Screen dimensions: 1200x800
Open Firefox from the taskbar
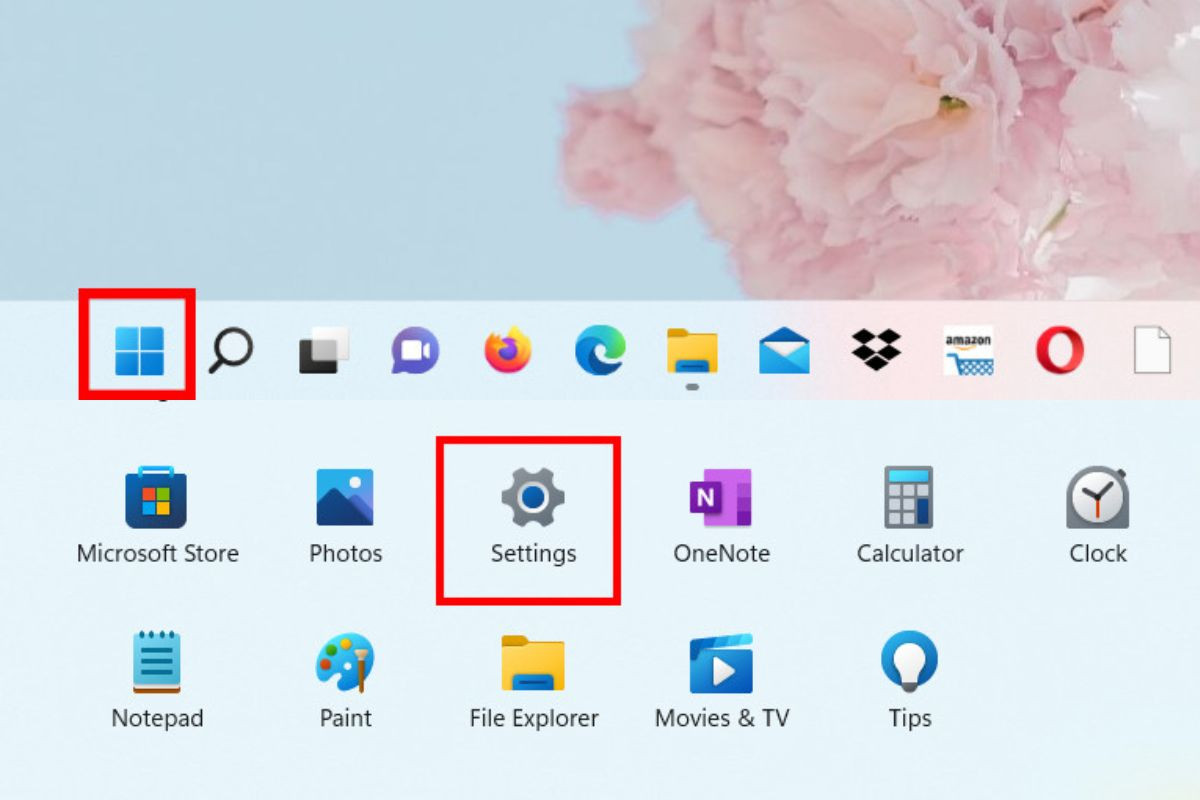click(x=507, y=351)
